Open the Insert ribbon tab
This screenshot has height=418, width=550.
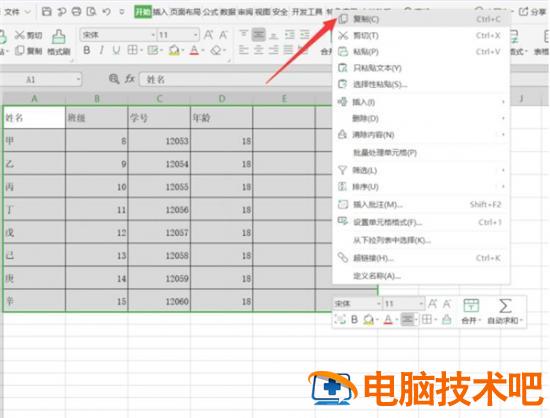coord(160,12)
